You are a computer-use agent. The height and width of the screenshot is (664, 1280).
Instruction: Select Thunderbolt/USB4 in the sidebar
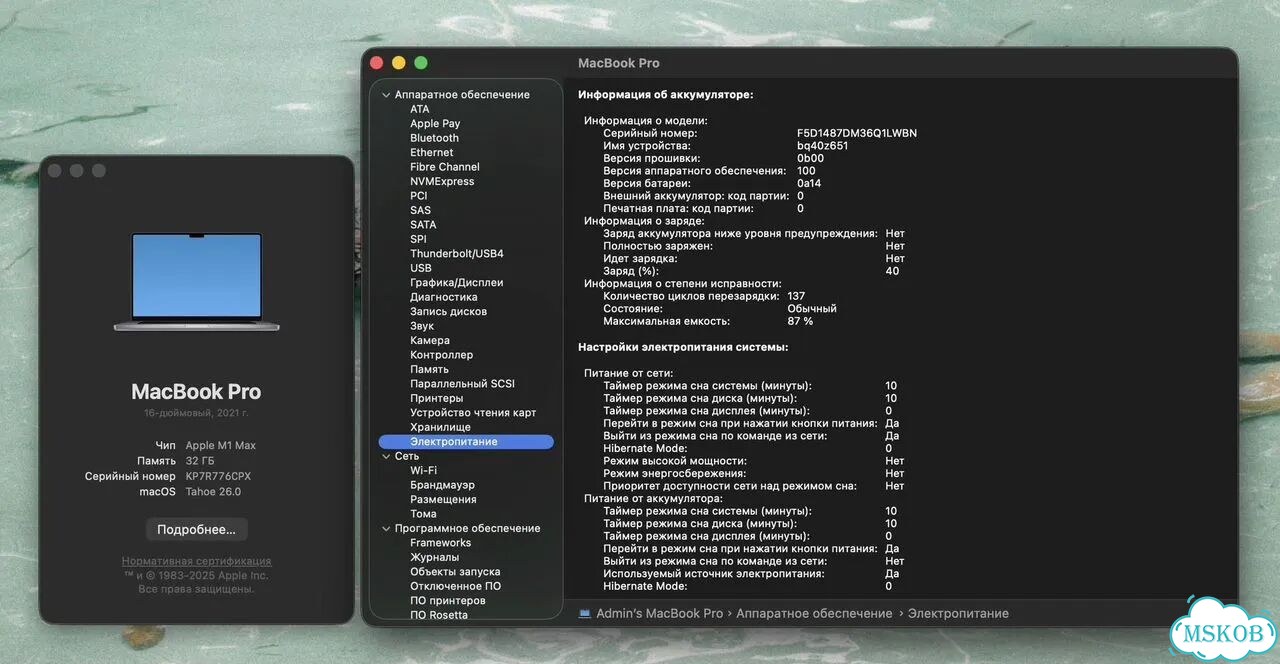click(x=456, y=254)
